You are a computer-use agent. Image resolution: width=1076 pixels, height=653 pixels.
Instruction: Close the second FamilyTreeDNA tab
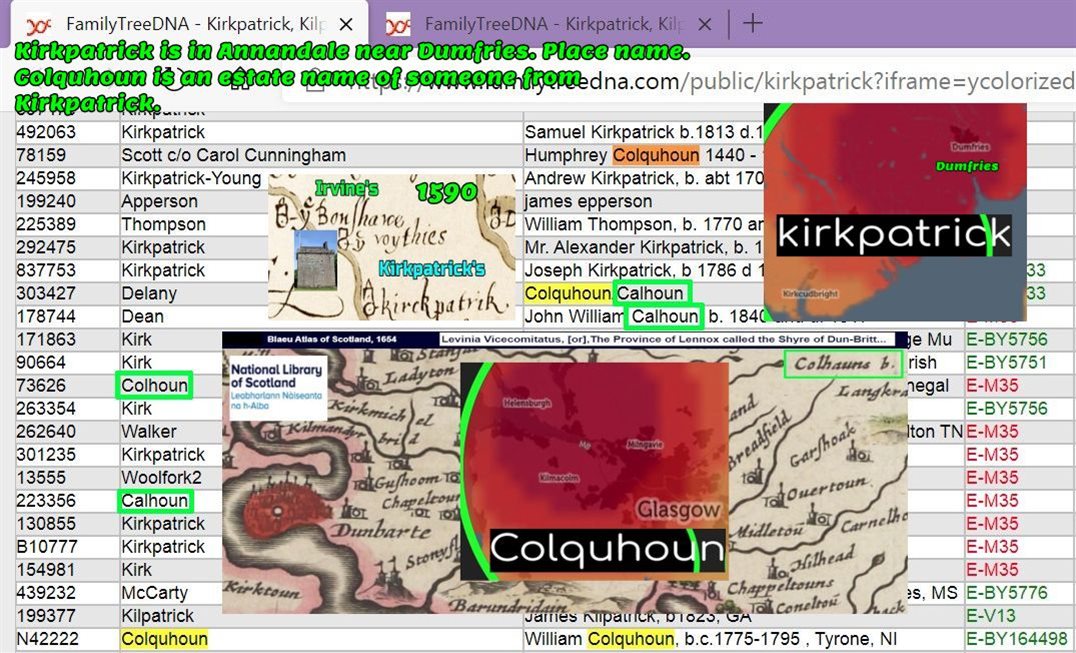coord(705,25)
